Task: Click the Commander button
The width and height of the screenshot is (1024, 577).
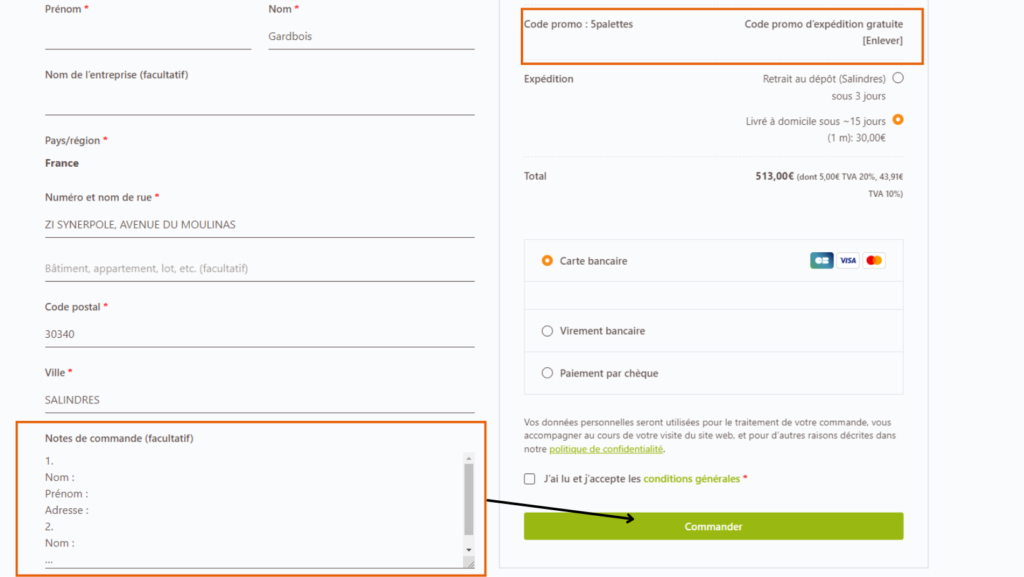Action: click(713, 525)
